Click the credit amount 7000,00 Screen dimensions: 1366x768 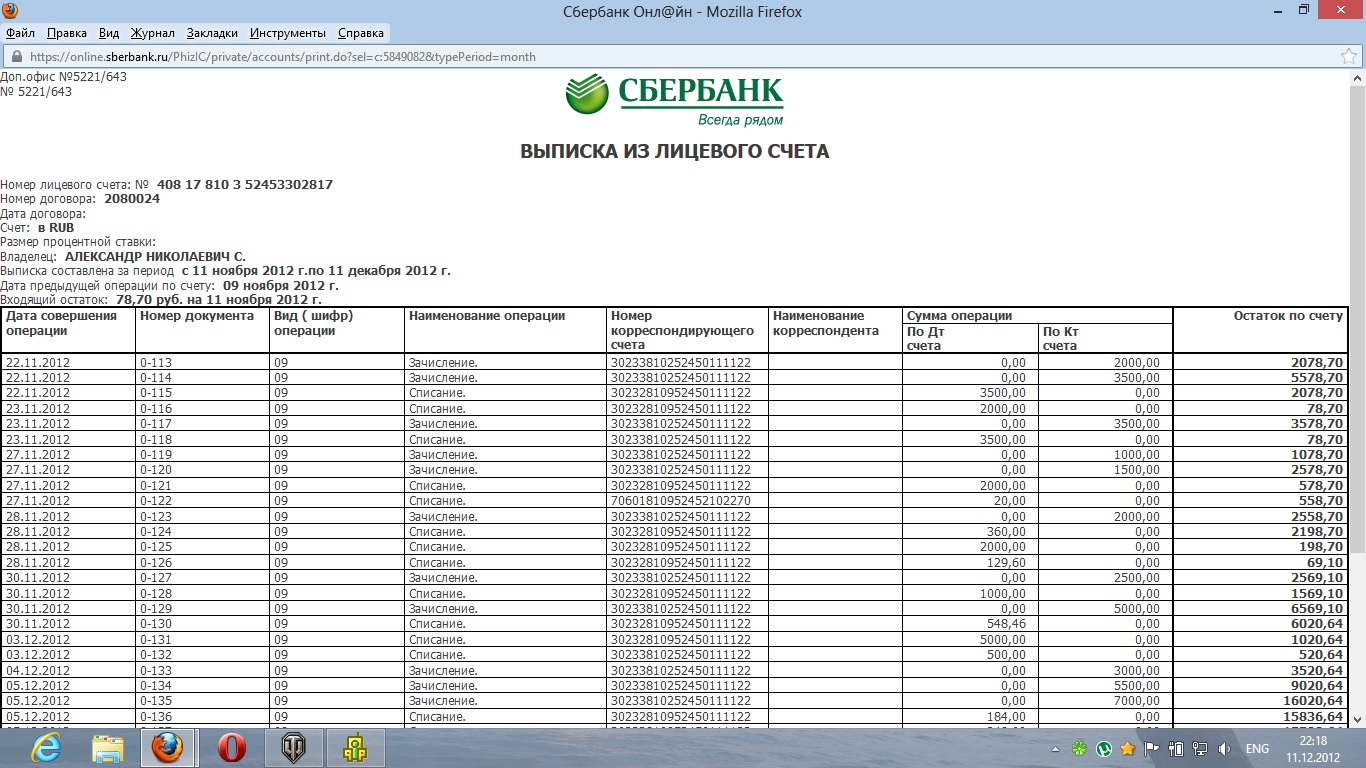[x=1138, y=701]
